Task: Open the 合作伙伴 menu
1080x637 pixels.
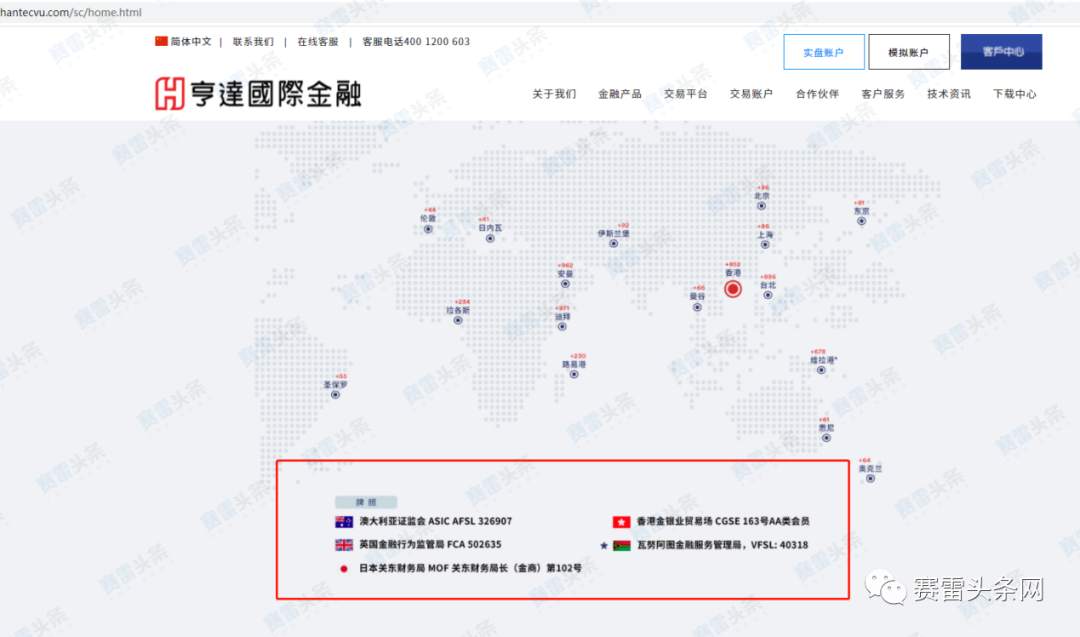Action: pyautogui.click(x=817, y=94)
